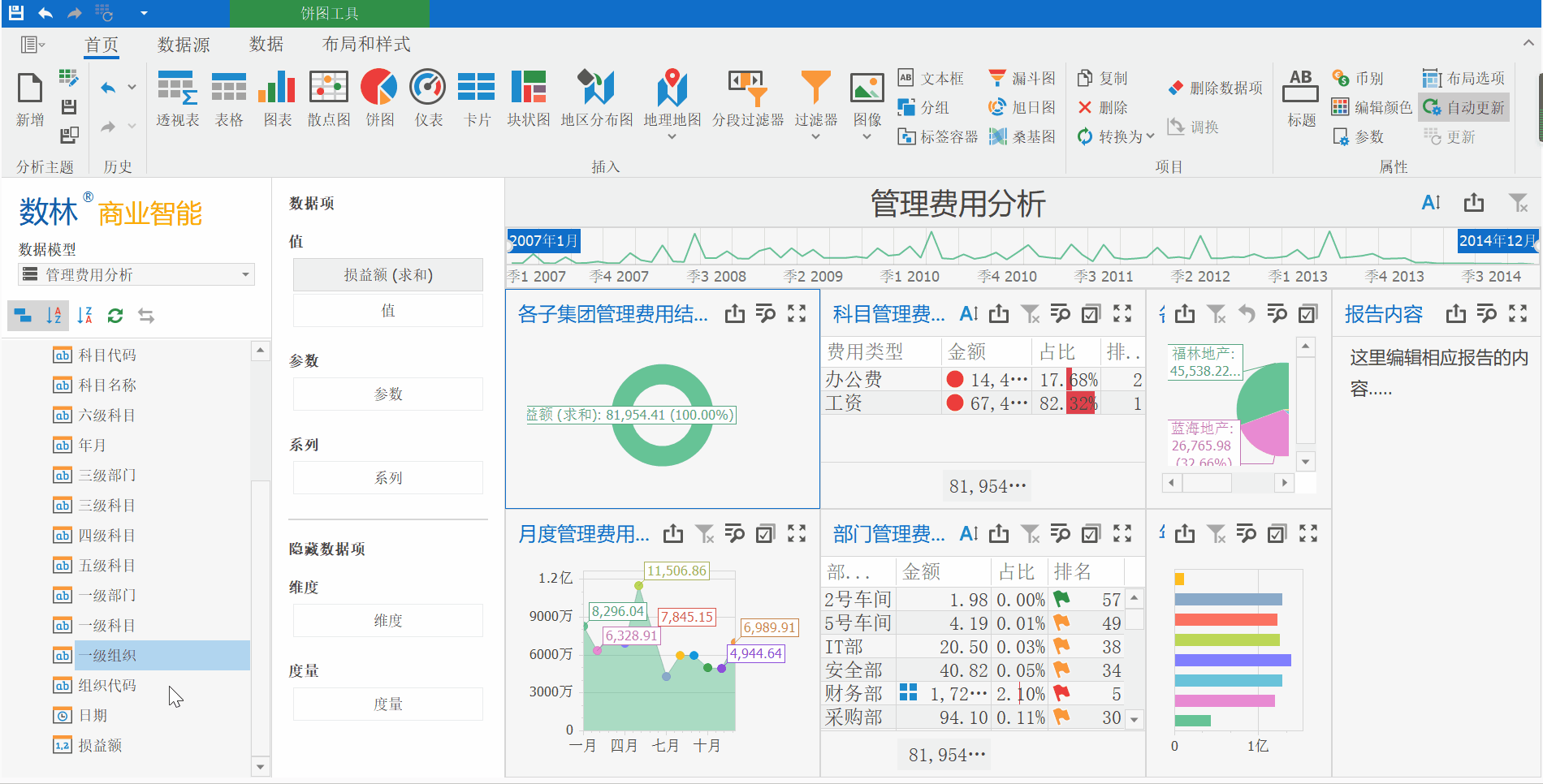Insert a card (卡片)
This screenshot has height=784, width=1543.
tap(477, 99)
